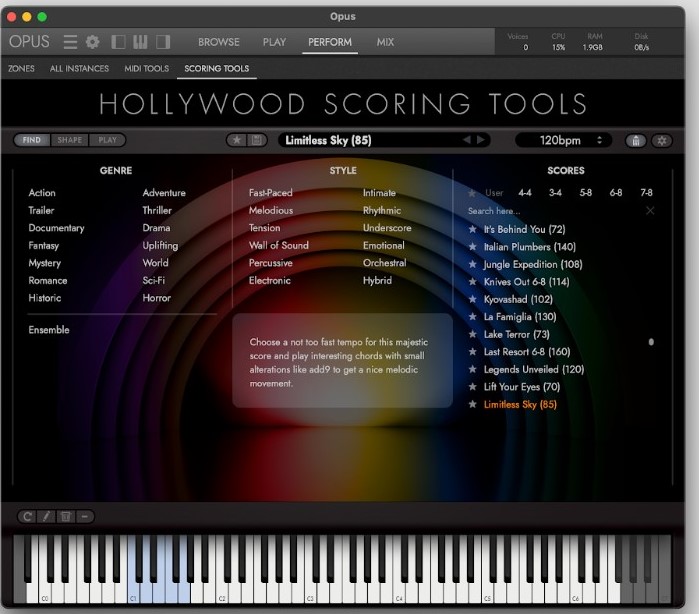Image resolution: width=699 pixels, height=614 pixels.
Task: Click the scores list scrollbar handle
Action: coord(651,342)
